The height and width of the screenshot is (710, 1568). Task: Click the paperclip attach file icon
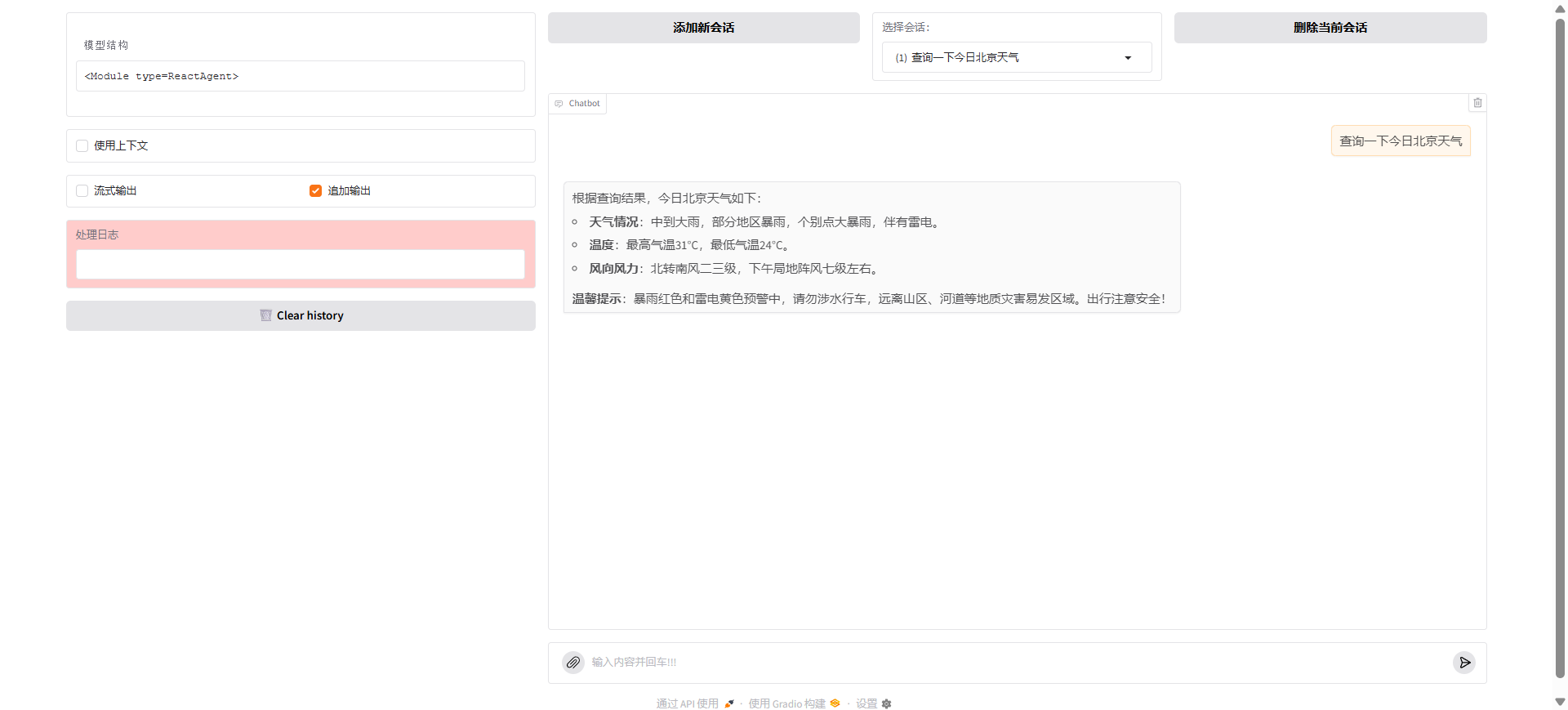(573, 663)
